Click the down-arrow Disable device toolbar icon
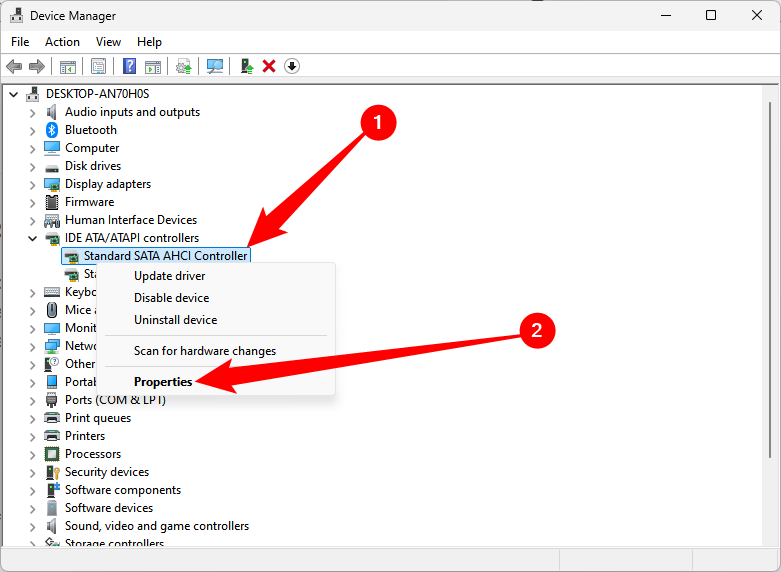 (292, 66)
